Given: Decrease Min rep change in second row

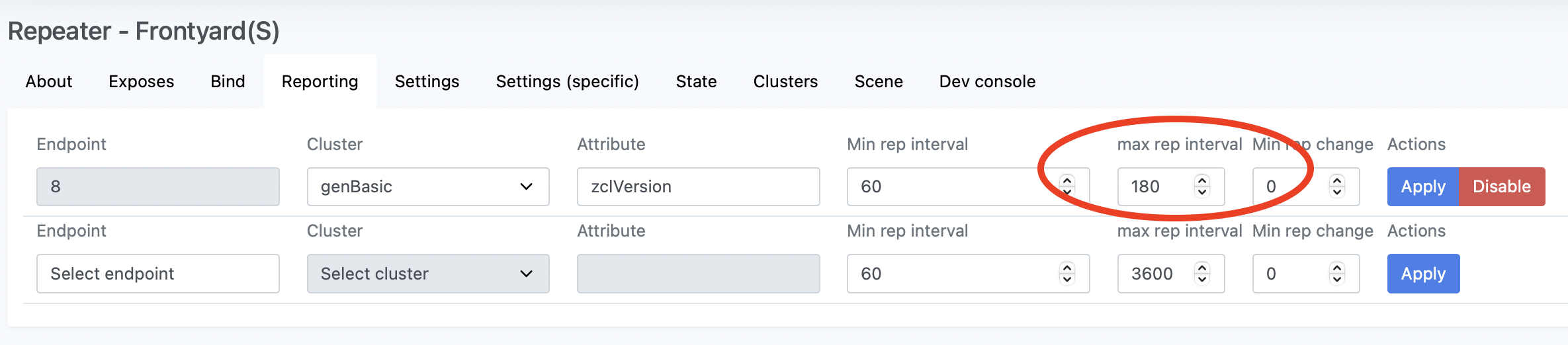Looking at the screenshot, I should tap(1337, 280).
